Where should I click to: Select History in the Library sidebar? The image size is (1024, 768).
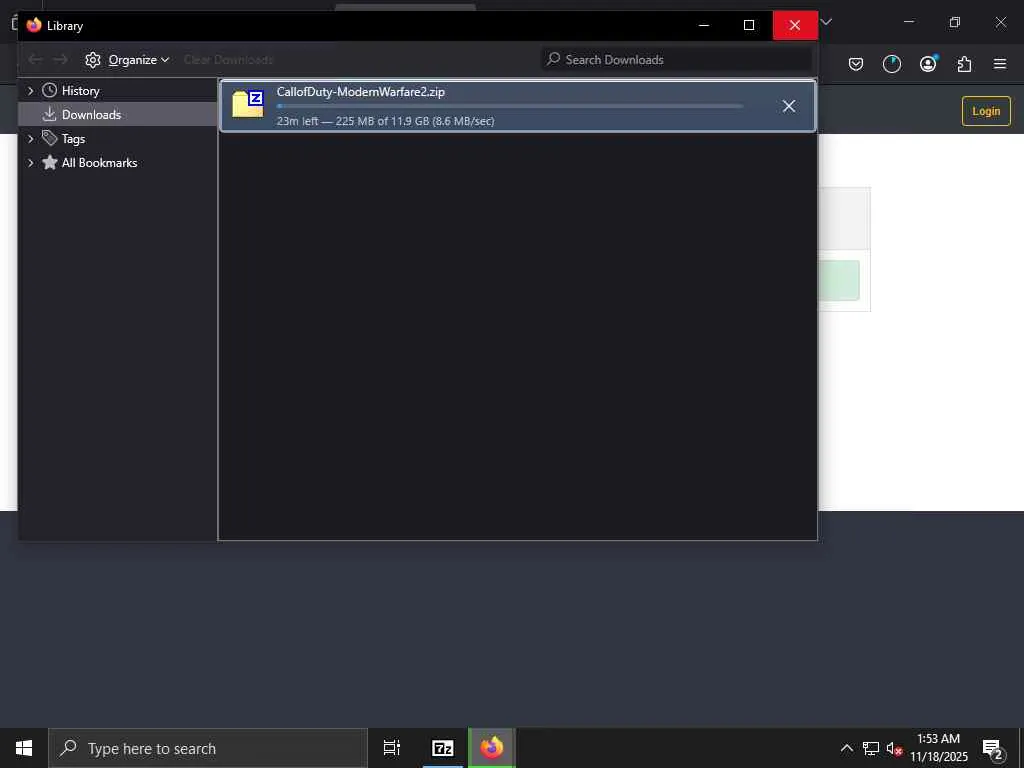(80, 91)
